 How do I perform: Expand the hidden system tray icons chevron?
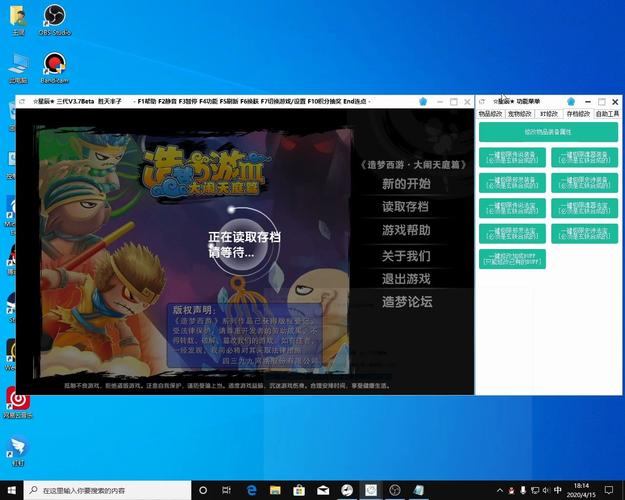500,490
